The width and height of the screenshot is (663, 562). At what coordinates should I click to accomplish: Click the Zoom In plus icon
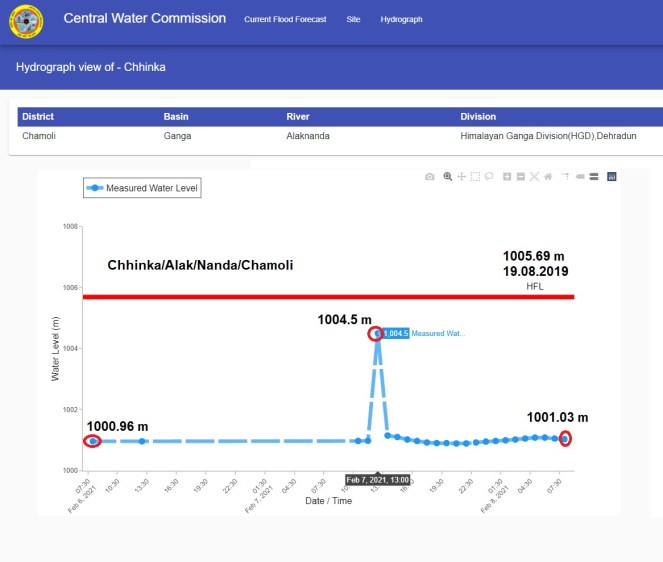(x=508, y=177)
